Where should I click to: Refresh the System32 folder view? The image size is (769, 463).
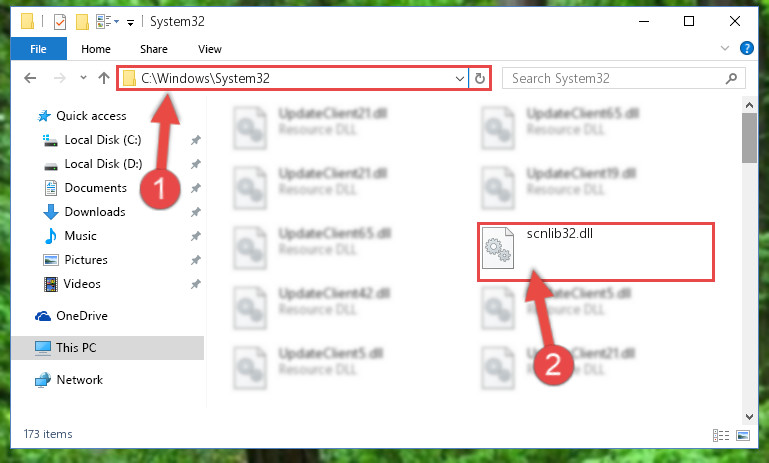(x=480, y=78)
